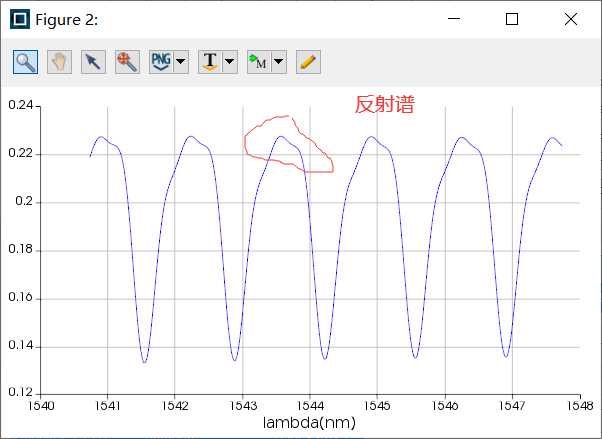Screen dimensions: 602x439
Task: Select the zoom magnifier tool
Action: pyautogui.click(x=25, y=62)
